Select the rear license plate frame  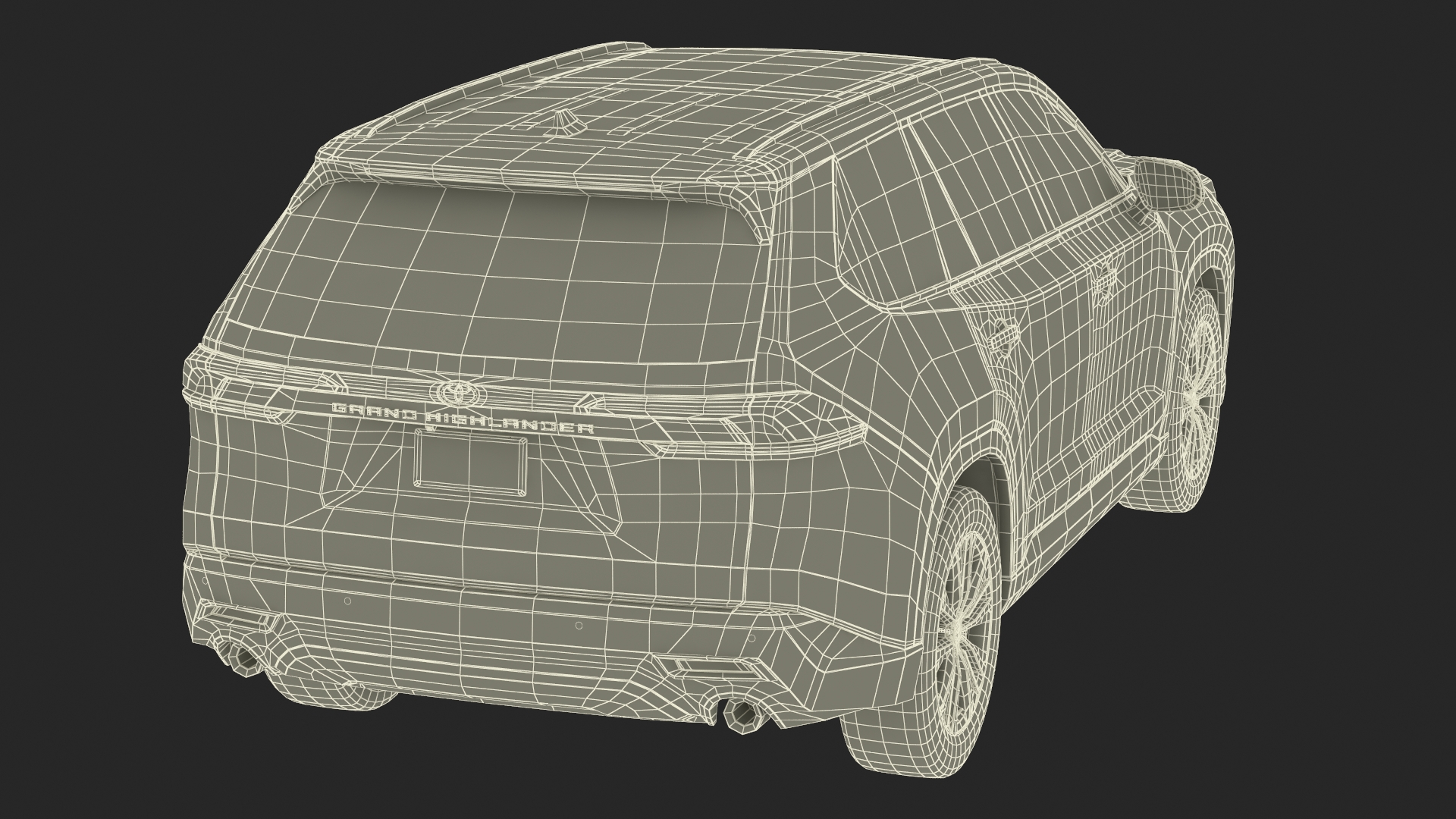(x=469, y=459)
